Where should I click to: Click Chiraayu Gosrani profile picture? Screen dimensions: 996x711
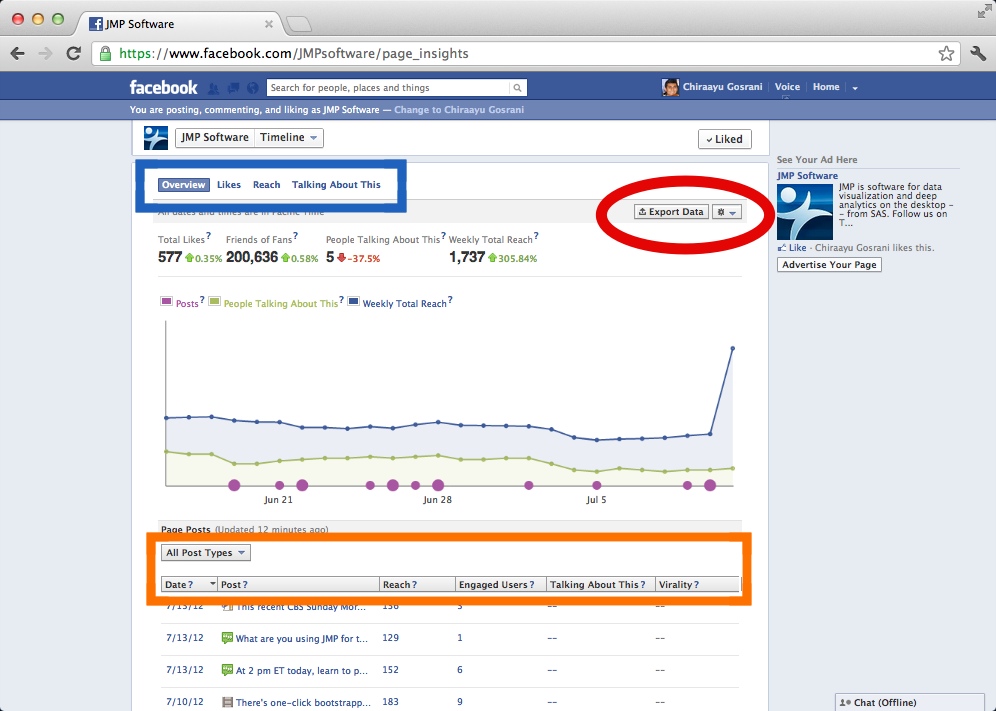(670, 87)
